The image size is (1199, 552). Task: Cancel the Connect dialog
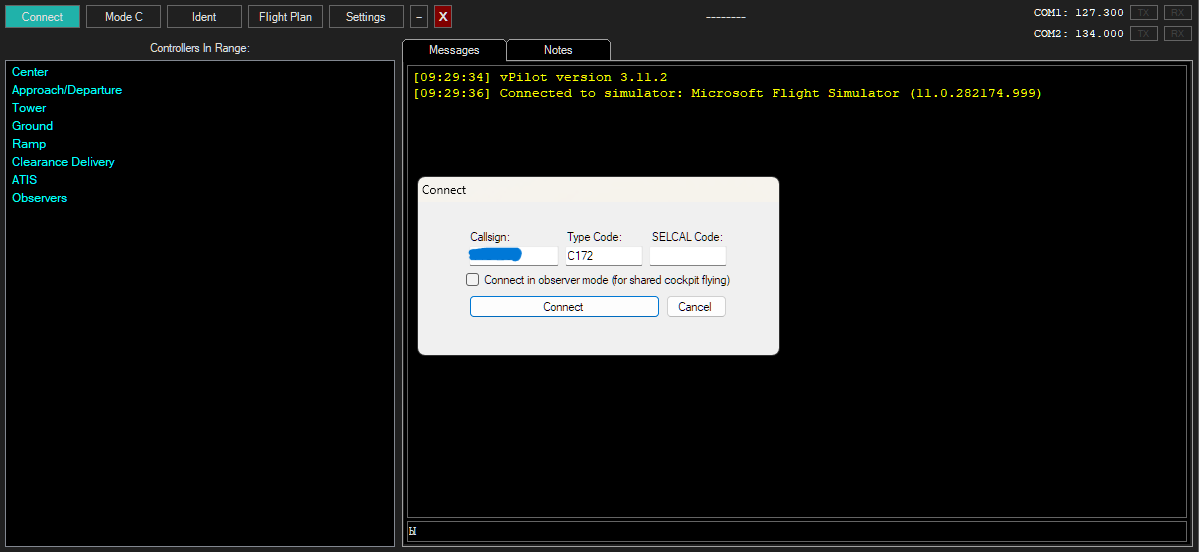coord(695,307)
